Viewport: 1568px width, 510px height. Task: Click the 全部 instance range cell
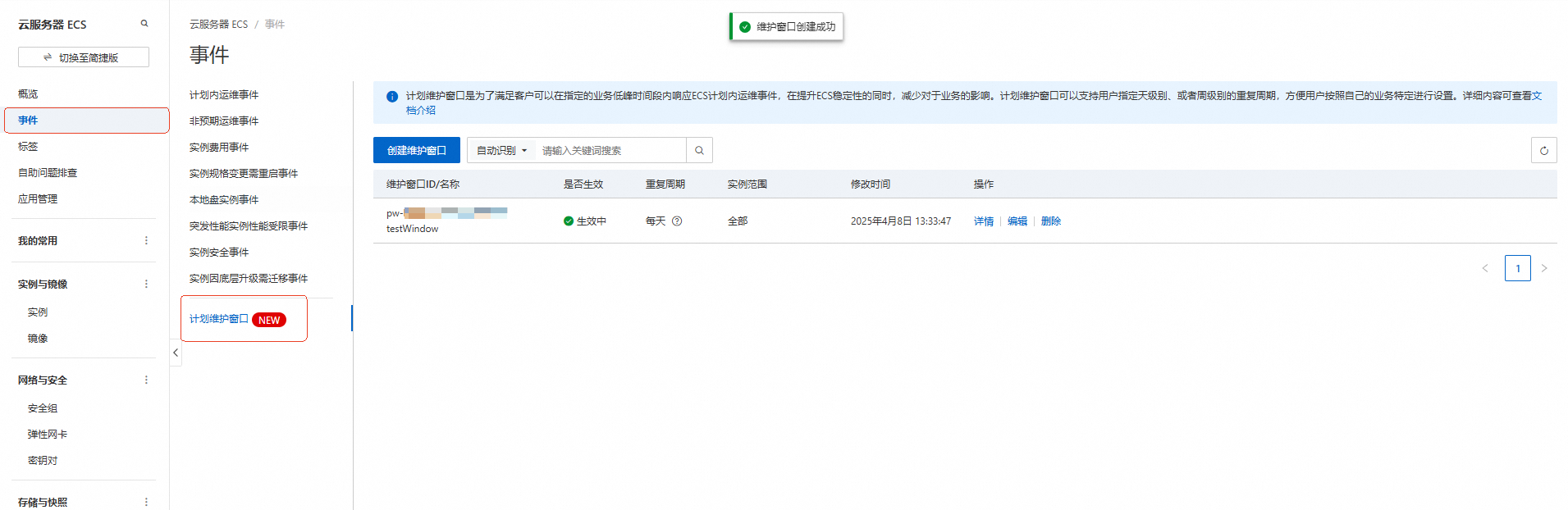[738, 221]
